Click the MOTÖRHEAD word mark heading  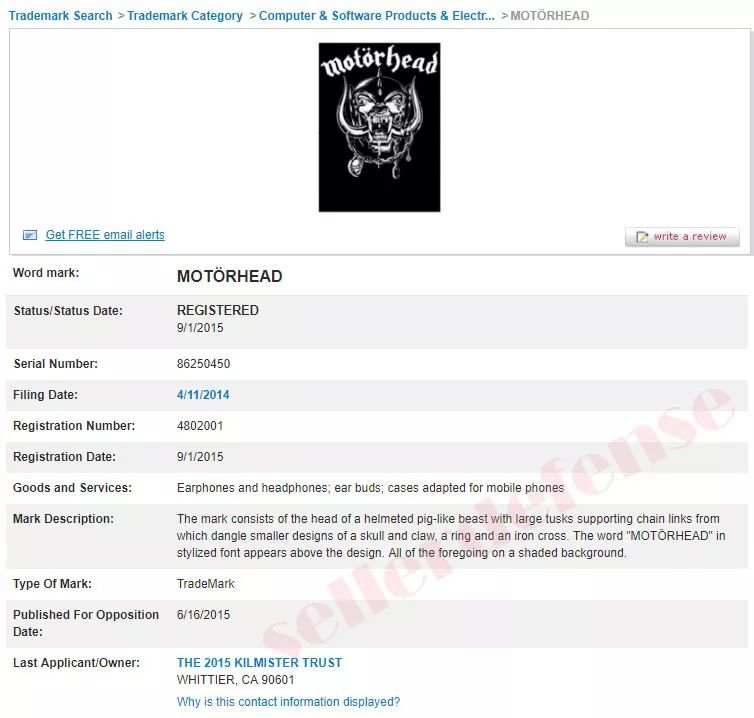229,277
